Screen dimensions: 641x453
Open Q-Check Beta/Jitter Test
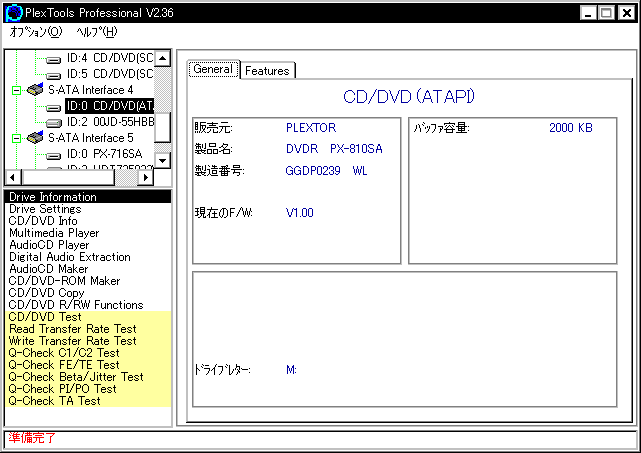[88, 377]
